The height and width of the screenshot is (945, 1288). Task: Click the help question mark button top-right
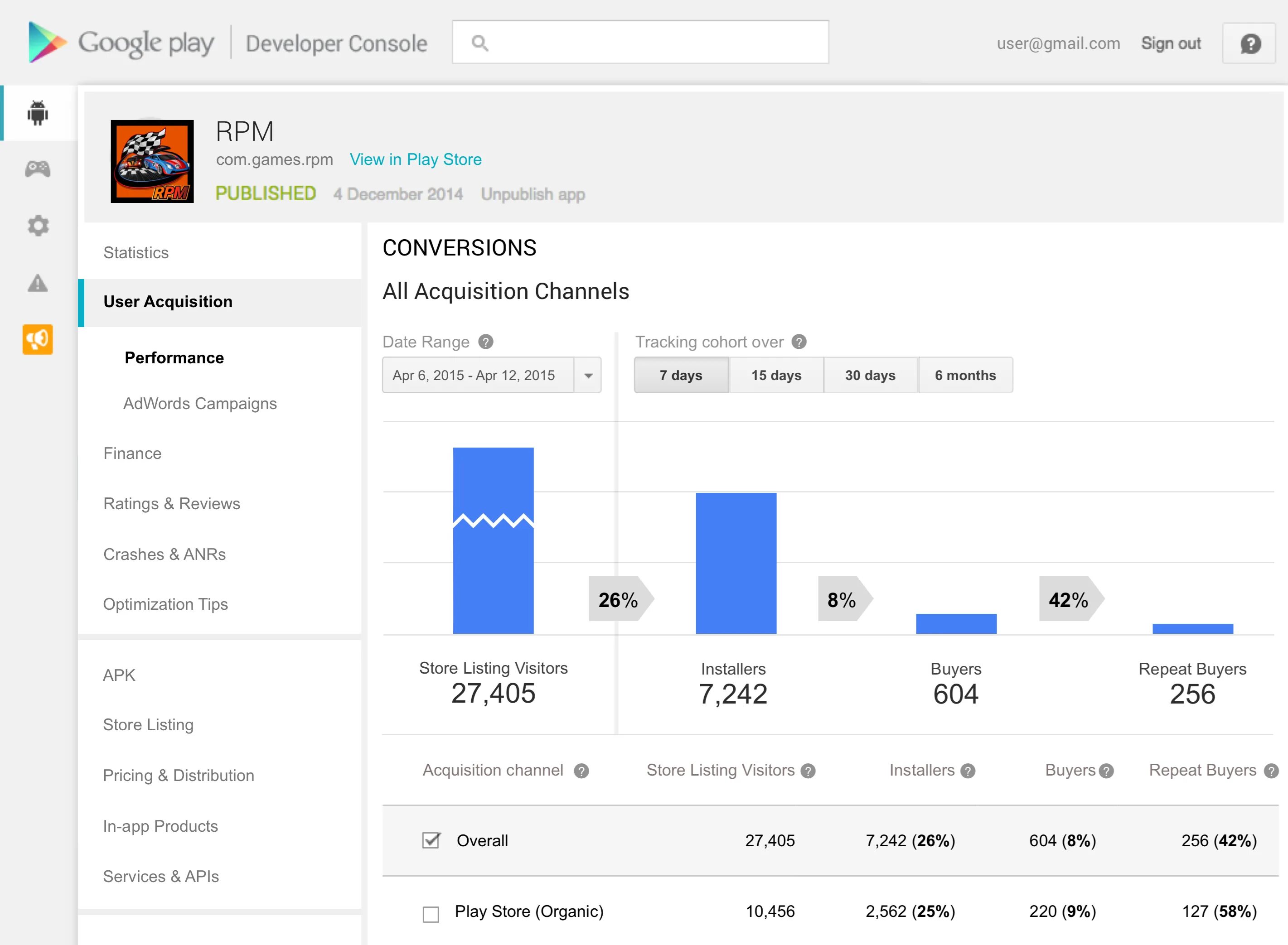(1249, 43)
